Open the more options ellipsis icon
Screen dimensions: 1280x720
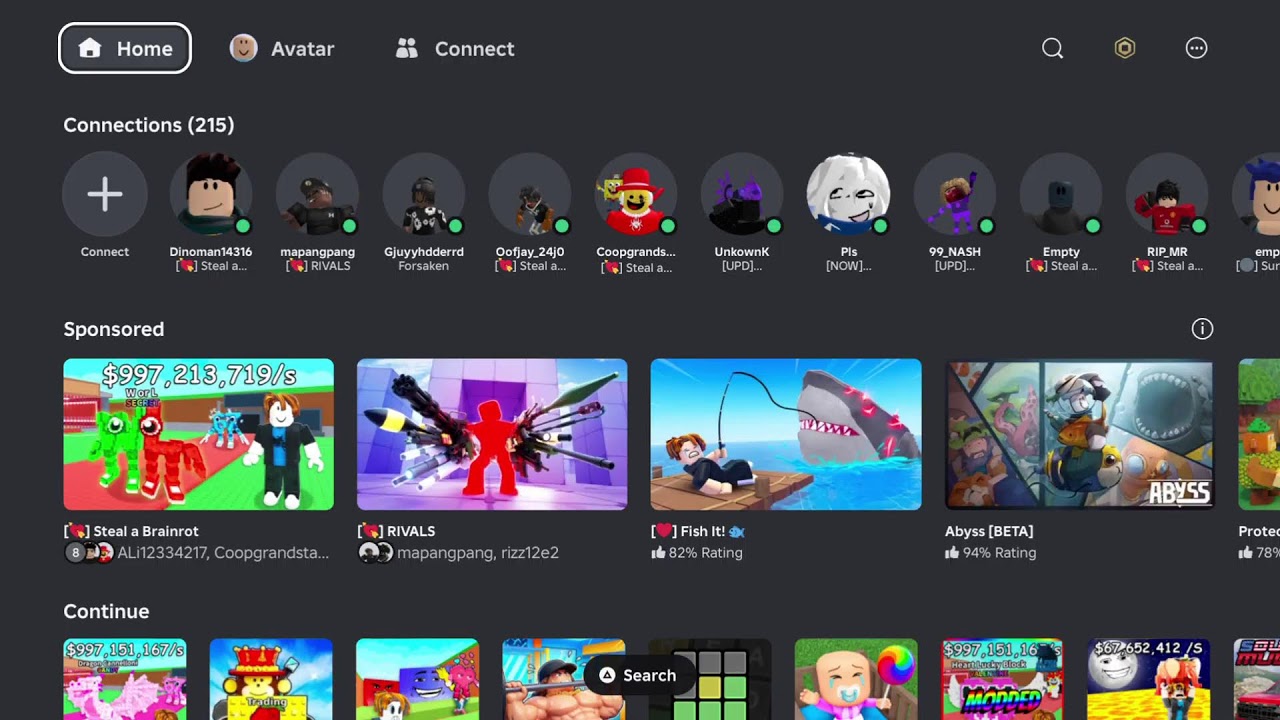coord(1196,48)
